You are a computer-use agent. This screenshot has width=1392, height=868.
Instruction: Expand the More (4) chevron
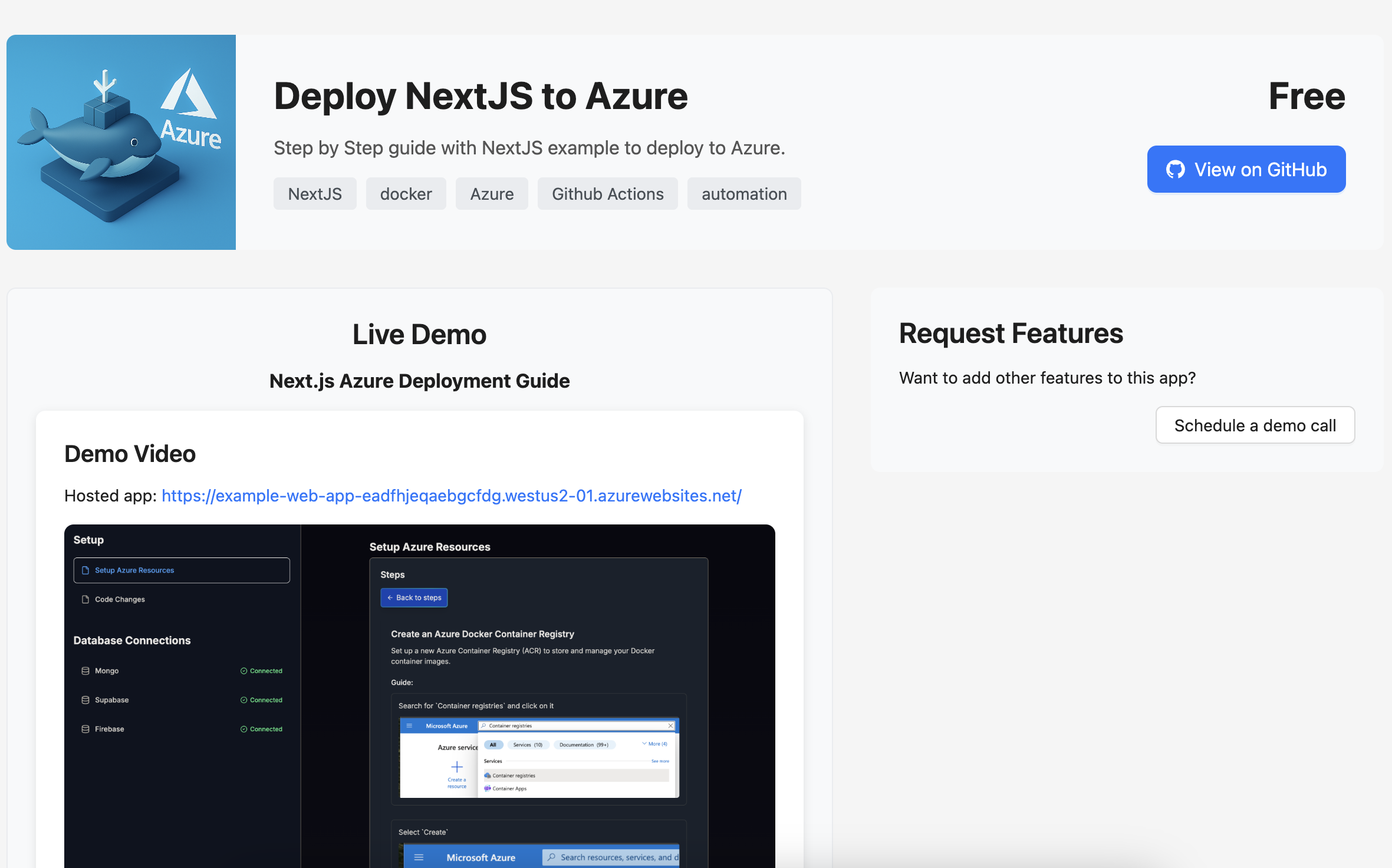[644, 744]
